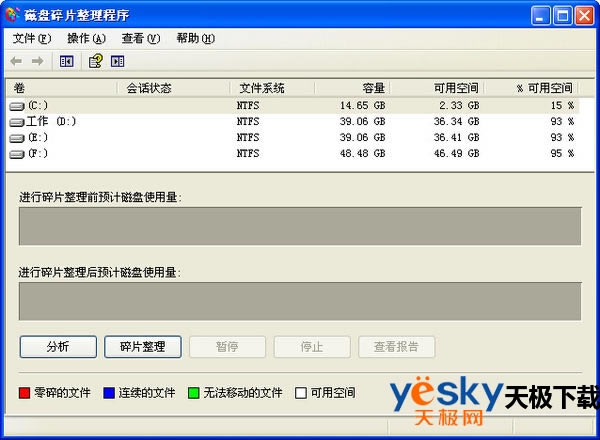Open the 帮助(H) menu

pyautogui.click(x=195, y=38)
